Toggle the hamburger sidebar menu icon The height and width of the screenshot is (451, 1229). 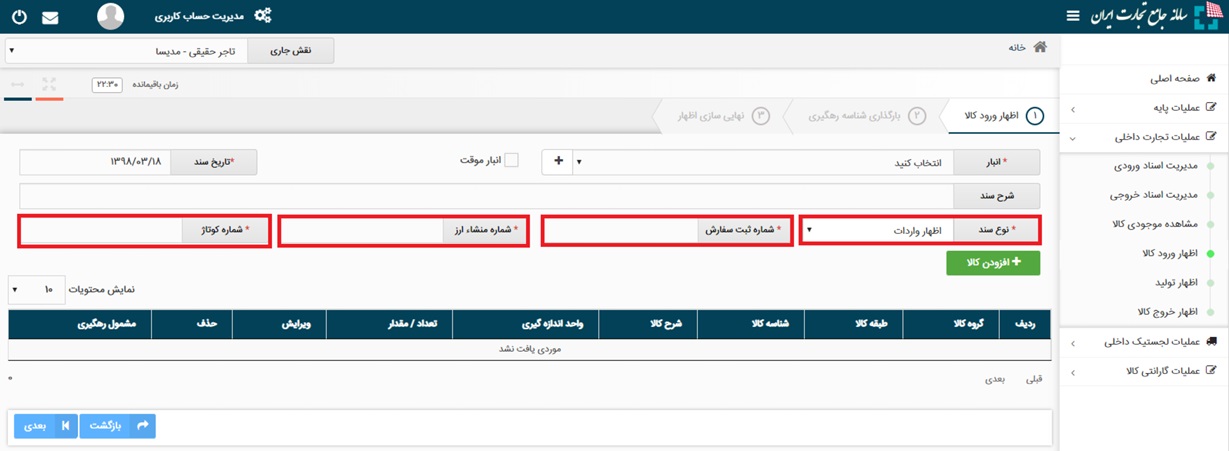1073,16
